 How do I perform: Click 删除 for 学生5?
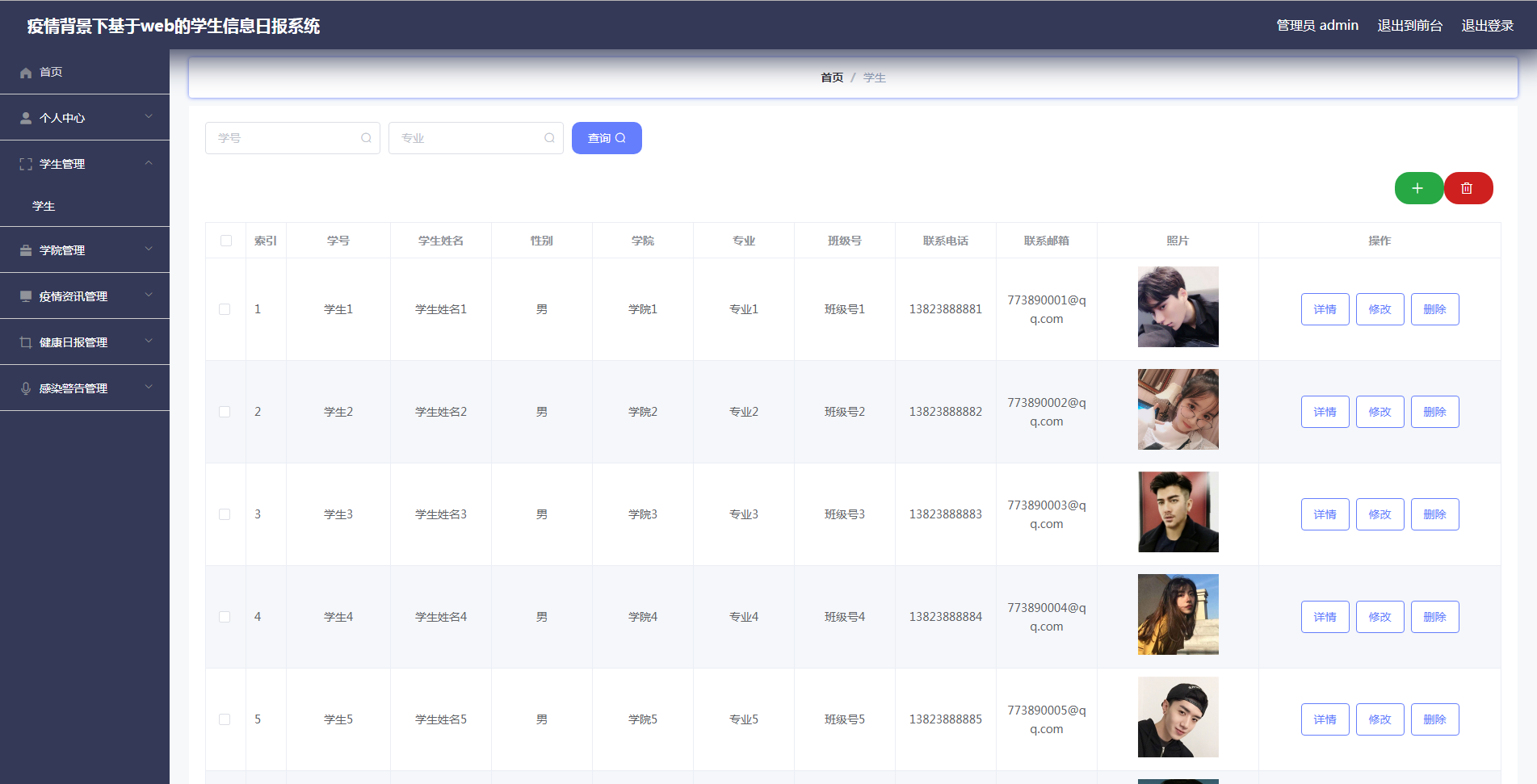pyautogui.click(x=1435, y=719)
